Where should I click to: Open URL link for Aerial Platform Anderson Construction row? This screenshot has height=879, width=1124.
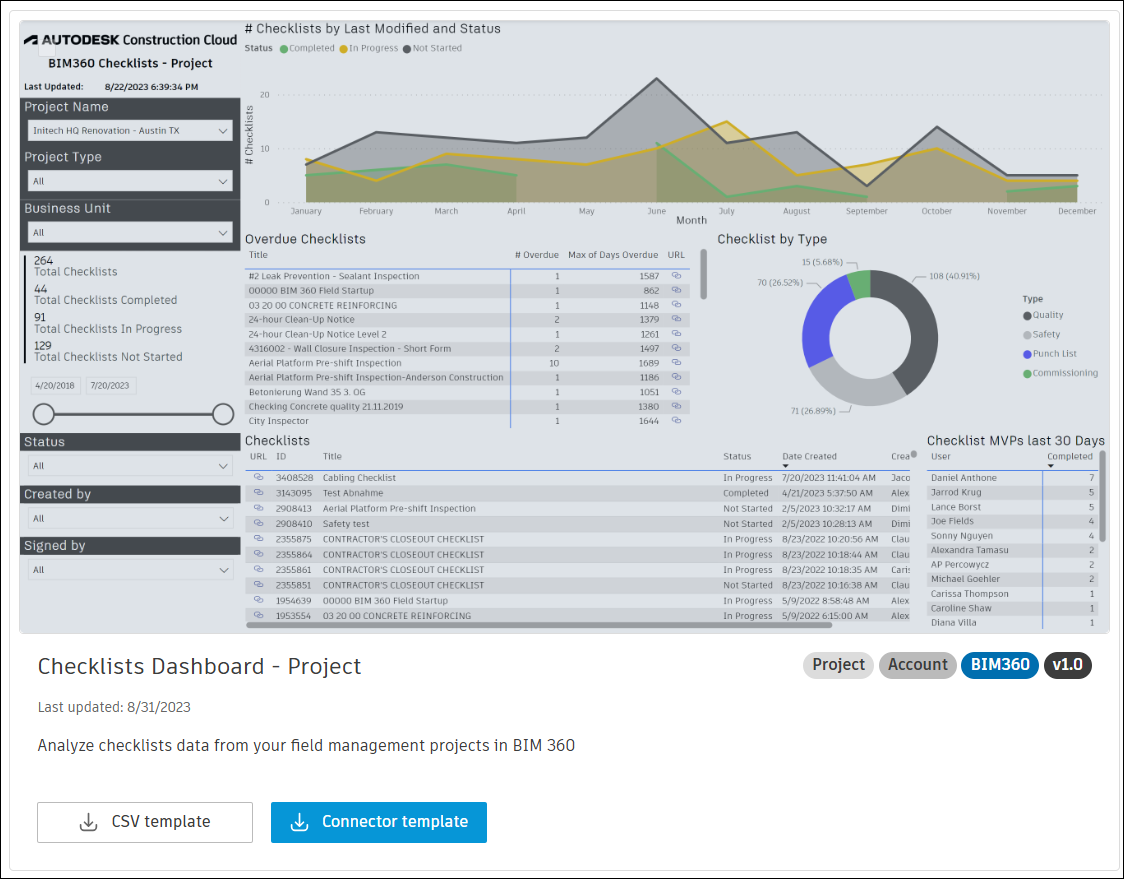[x=676, y=377]
